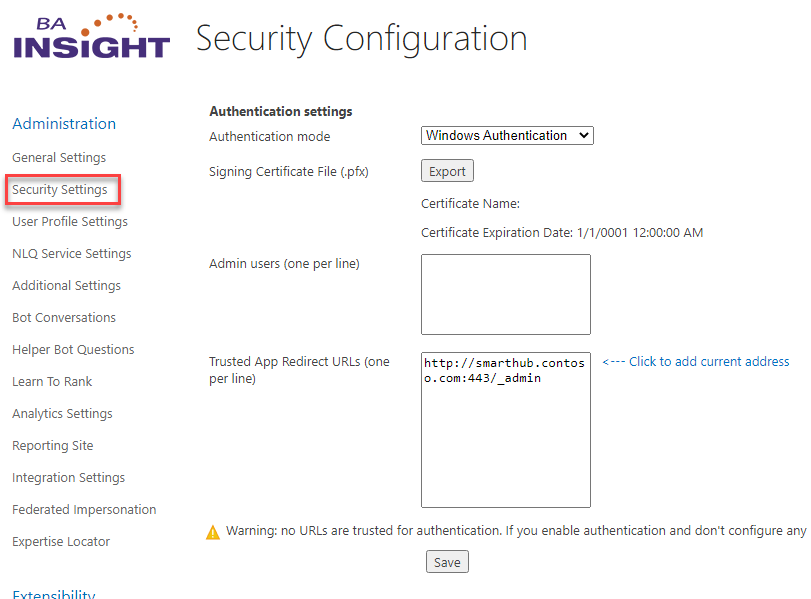Open the Reporting Site link
Viewport: 811px width, 599px height.
(53, 446)
